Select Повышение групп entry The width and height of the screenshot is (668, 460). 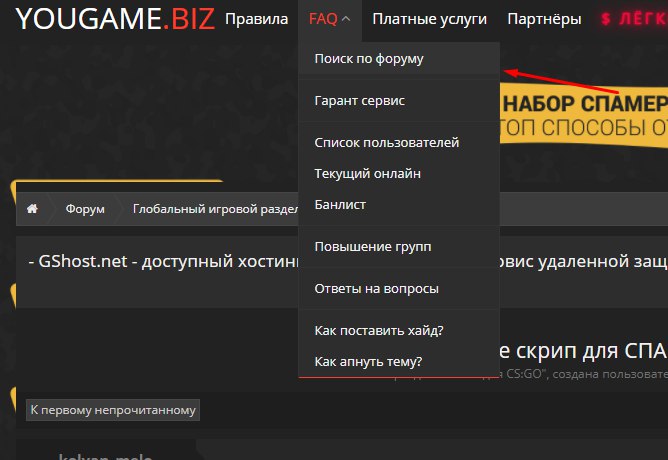399,247
